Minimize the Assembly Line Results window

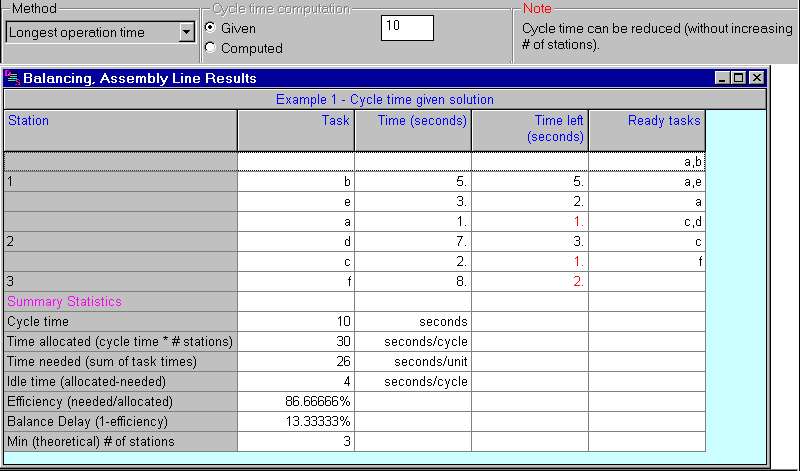[x=723, y=78]
